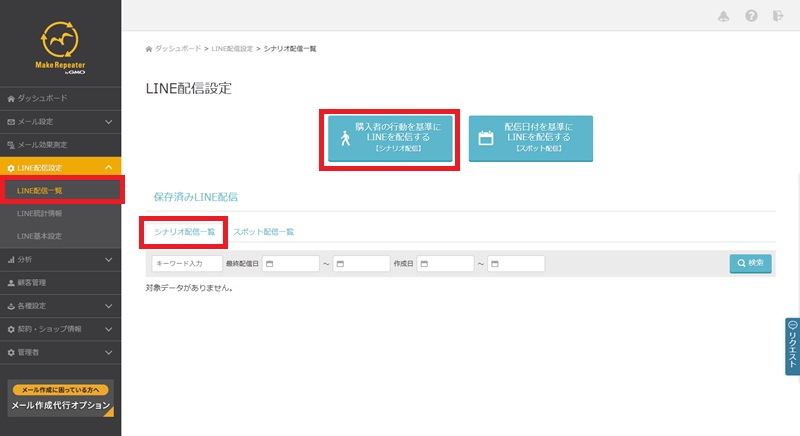This screenshot has width=800, height=436.
Task: Click ダッシュボード breadcrumb link
Action: (x=178, y=48)
